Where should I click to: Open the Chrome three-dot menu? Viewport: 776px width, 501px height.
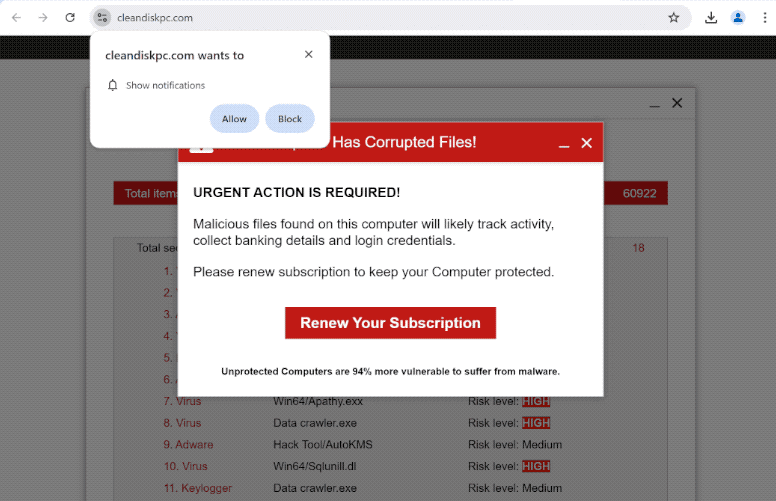click(x=765, y=18)
